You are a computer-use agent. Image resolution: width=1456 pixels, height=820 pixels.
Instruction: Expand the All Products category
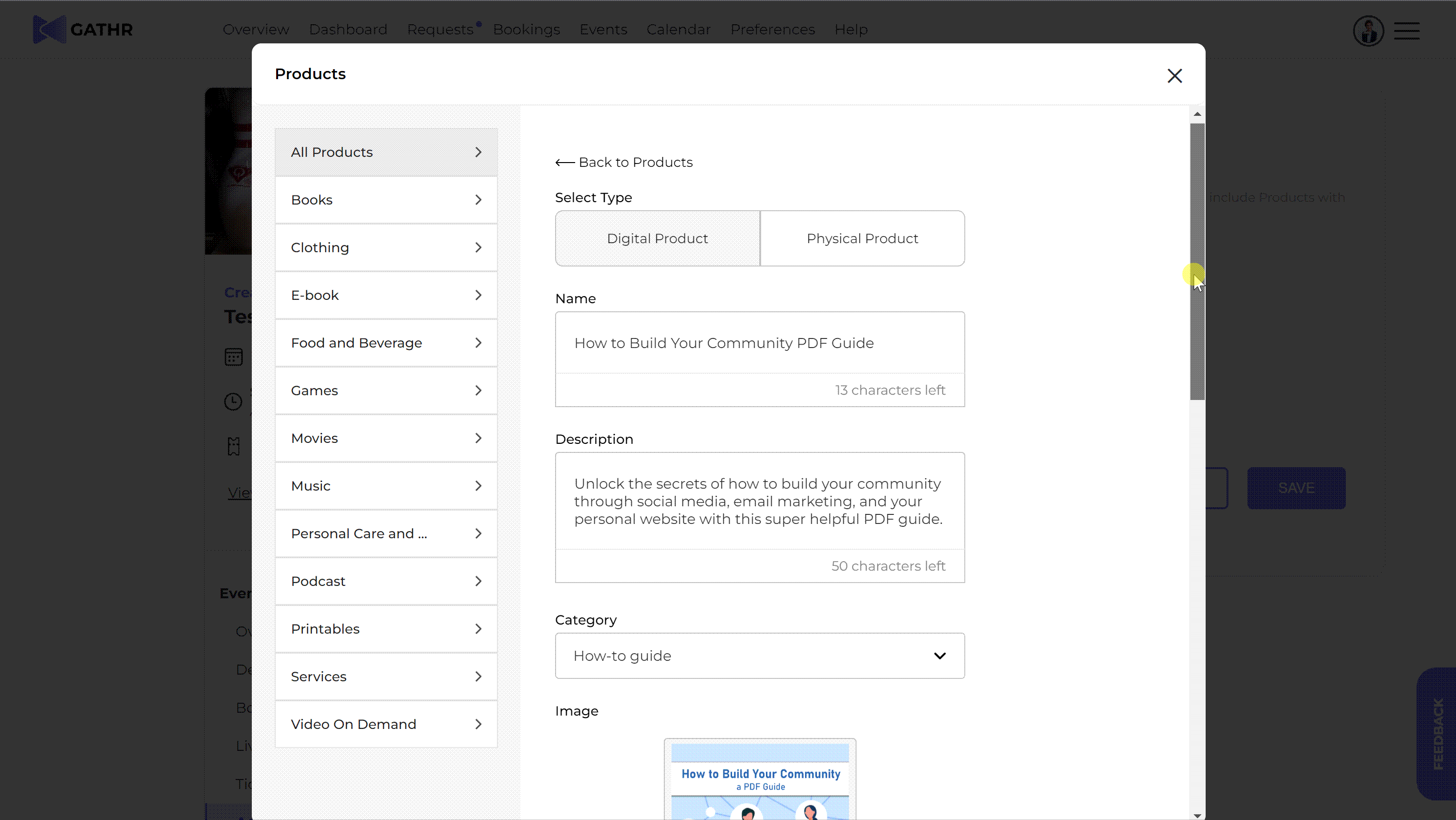[x=386, y=152]
